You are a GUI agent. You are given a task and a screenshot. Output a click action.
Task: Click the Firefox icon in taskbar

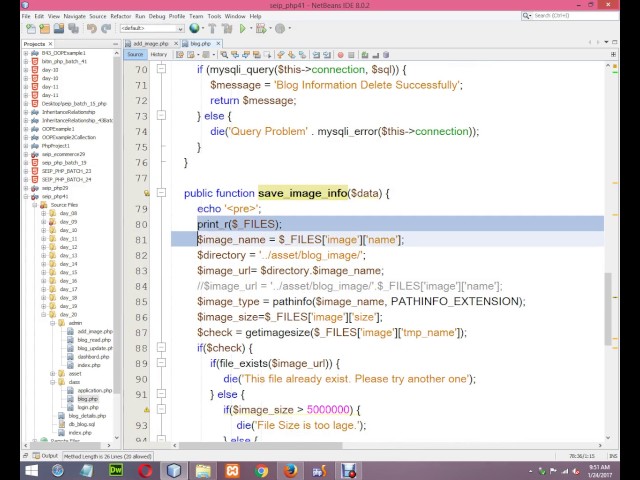coord(290,471)
